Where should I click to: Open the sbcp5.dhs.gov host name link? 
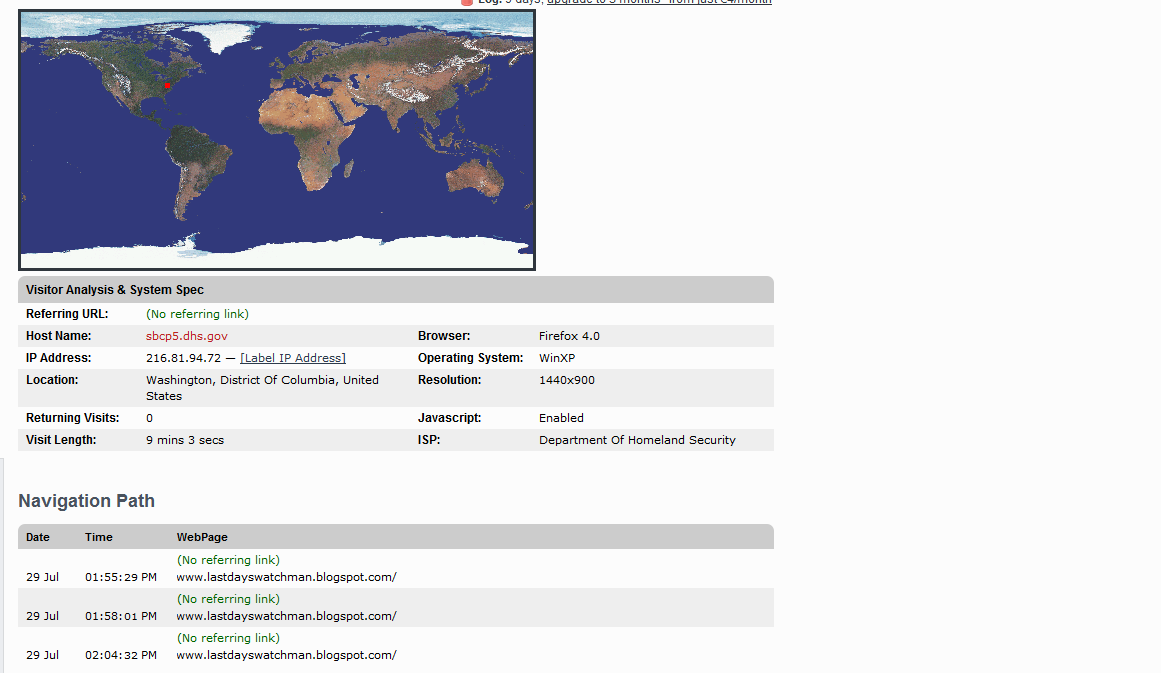pos(187,336)
